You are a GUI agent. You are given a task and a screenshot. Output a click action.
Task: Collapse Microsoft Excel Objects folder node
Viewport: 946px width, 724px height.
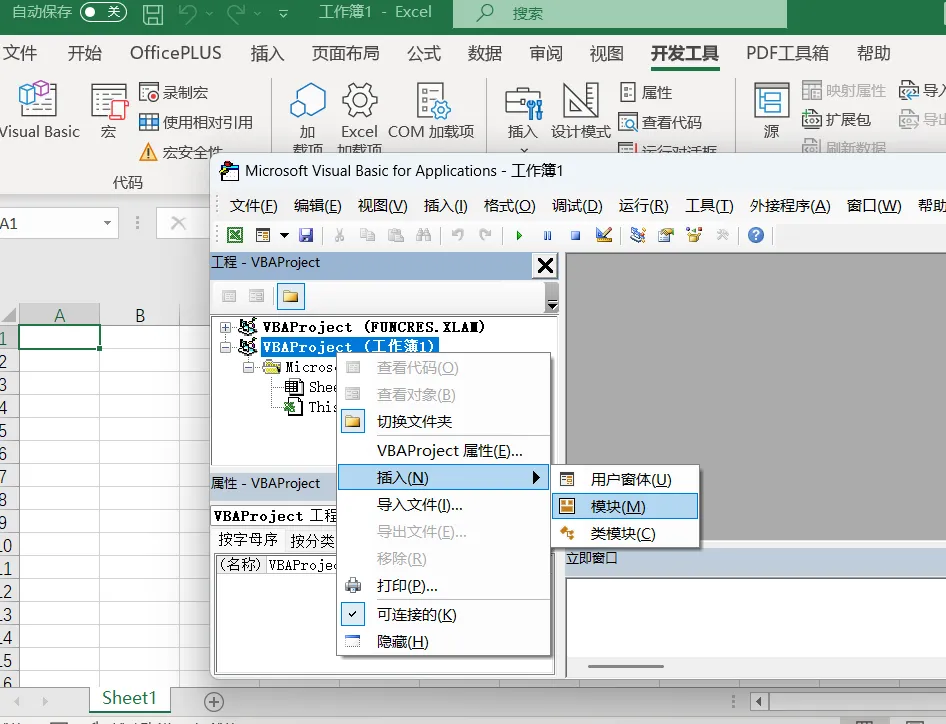pos(248,367)
